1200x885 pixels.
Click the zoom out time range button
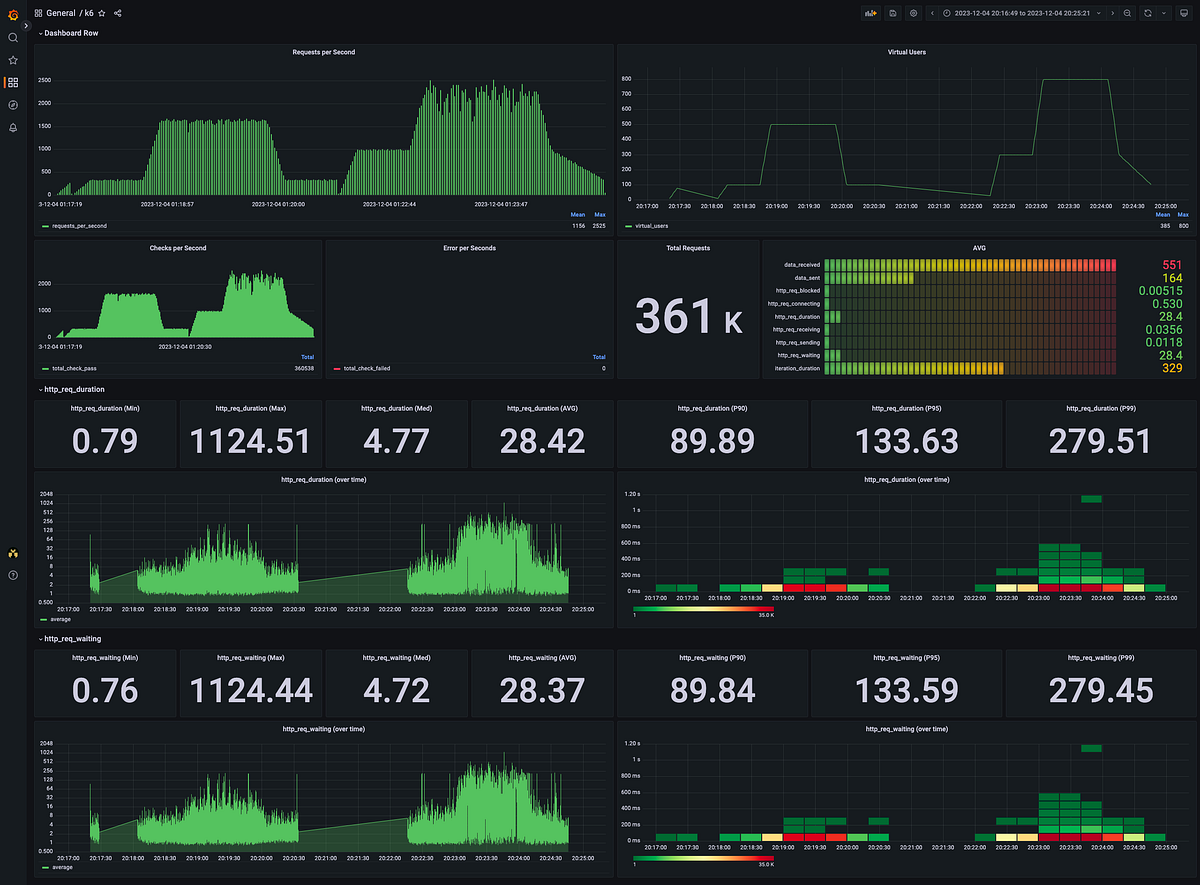point(1126,13)
